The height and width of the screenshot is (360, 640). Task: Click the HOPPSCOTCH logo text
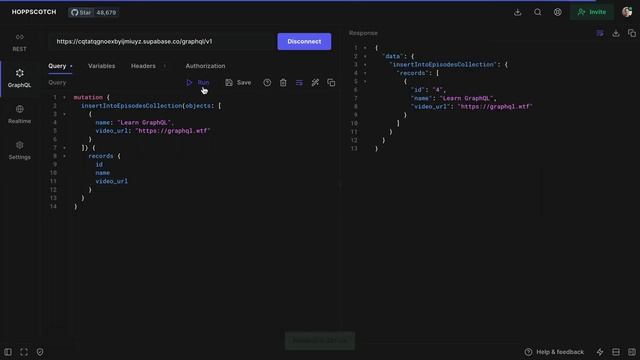tap(34, 12)
